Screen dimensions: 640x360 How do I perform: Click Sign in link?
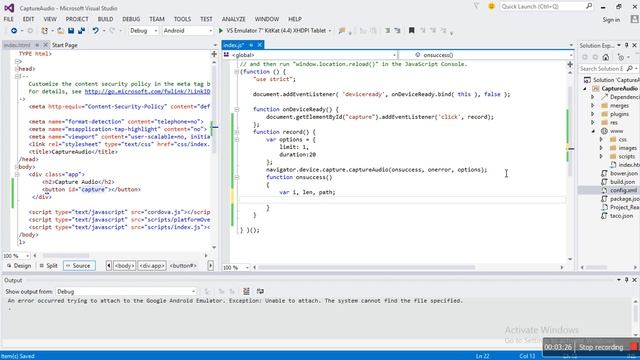611,20
